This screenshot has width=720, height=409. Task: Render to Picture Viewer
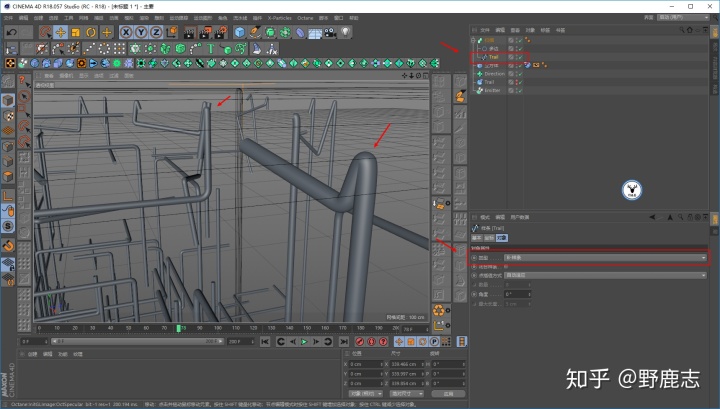pos(205,32)
